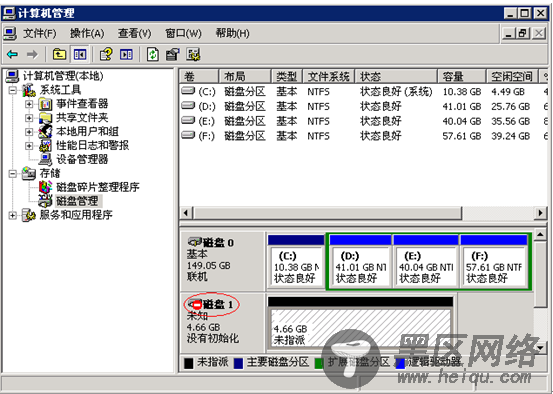Click the Properties toolbar icon
Screen dimensions: 553x394
coord(173,54)
